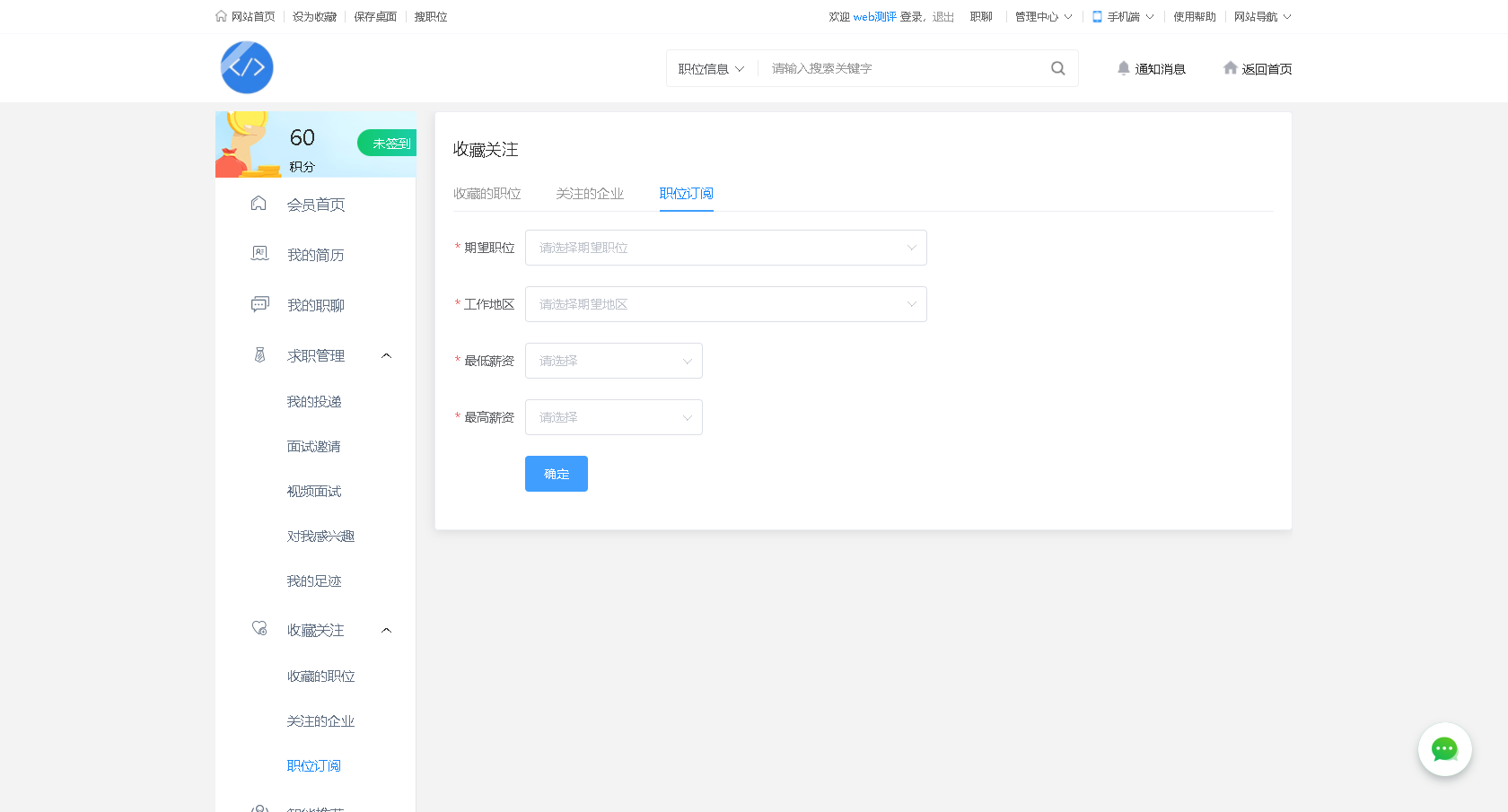The width and height of the screenshot is (1508, 812).
Task: Open the 最低薪资 dropdown
Action: 613,361
